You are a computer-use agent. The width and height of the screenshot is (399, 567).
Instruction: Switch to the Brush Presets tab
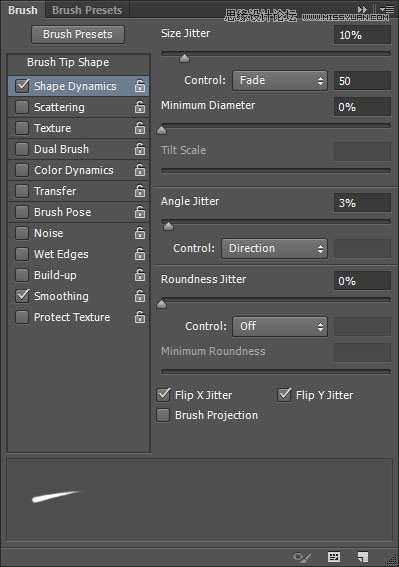87,10
